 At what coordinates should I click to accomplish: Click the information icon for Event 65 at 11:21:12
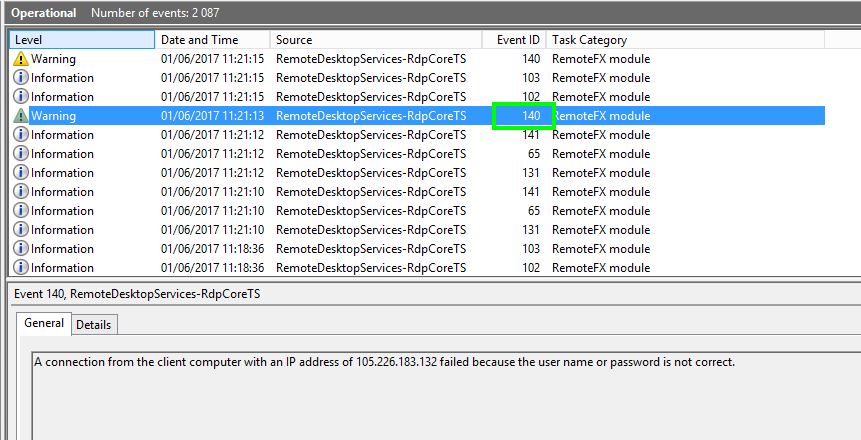[21, 154]
